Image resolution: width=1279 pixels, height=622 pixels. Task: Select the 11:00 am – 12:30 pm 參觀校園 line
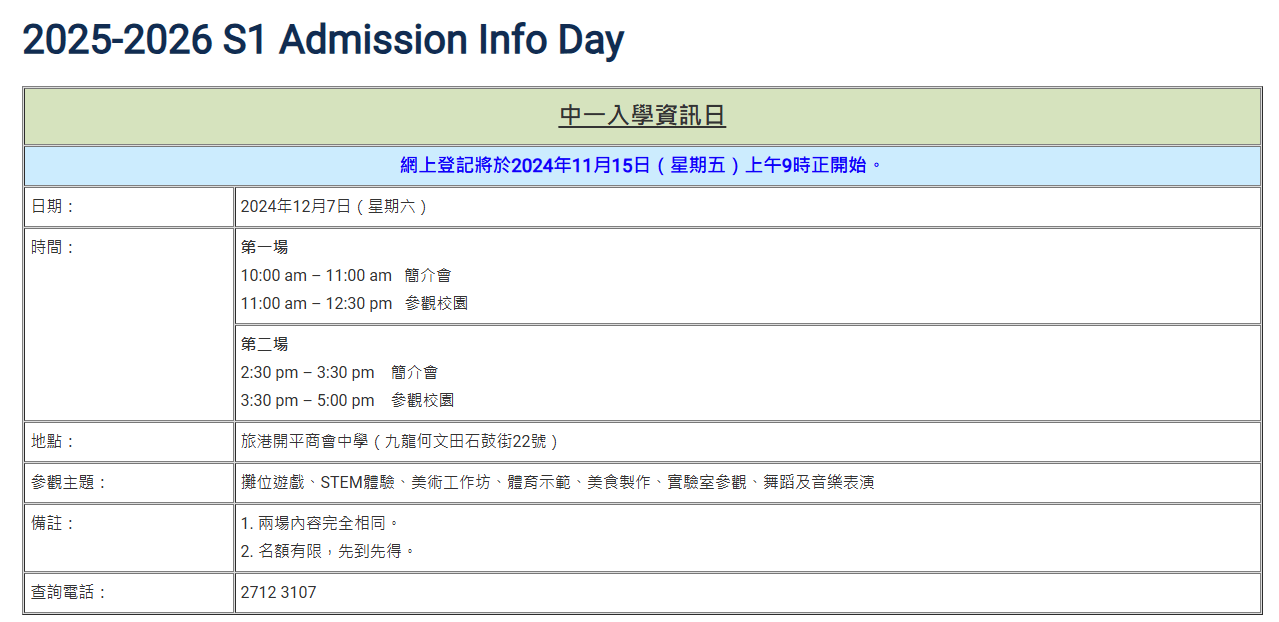[354, 303]
